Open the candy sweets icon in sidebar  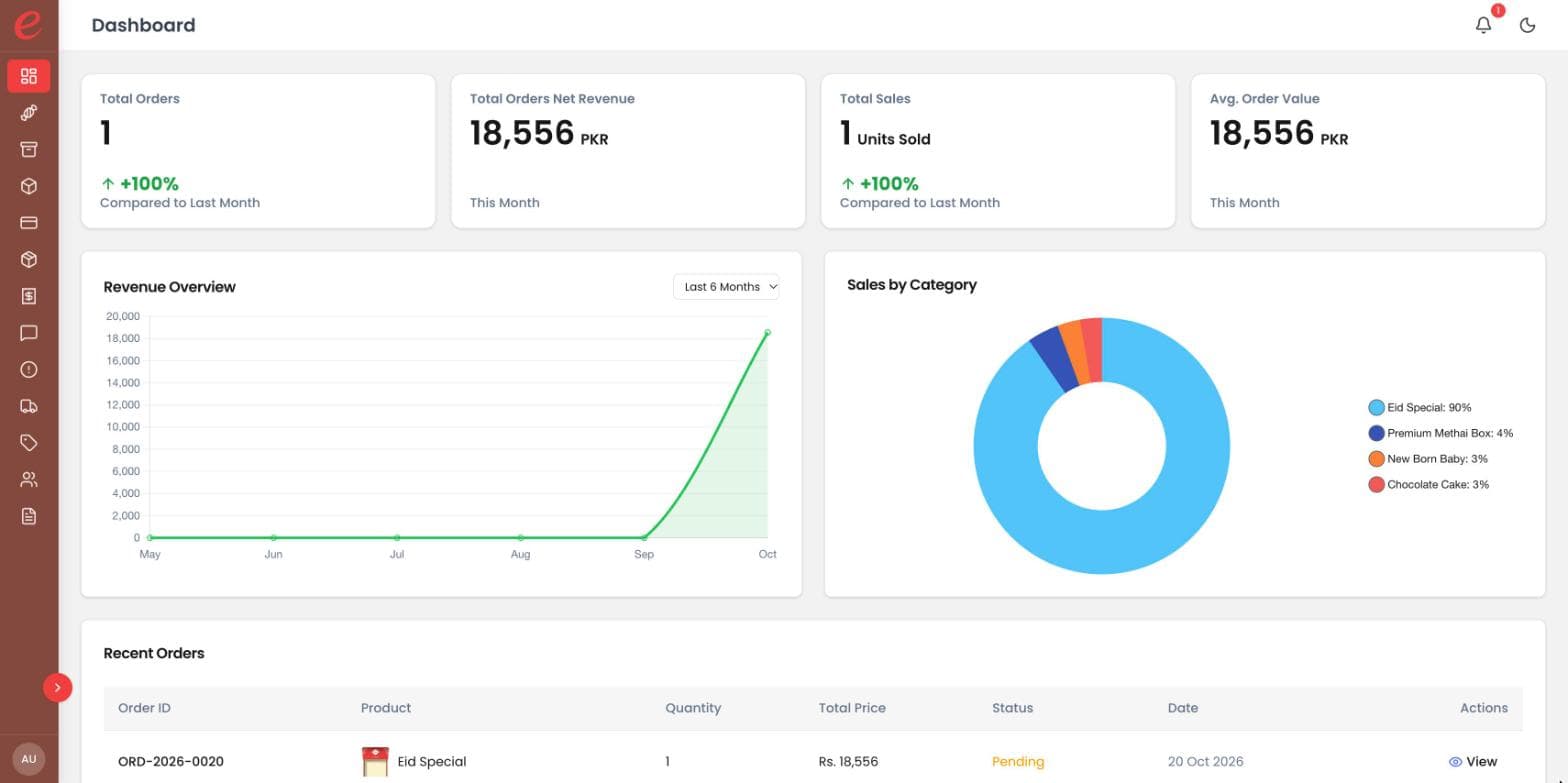tap(29, 113)
